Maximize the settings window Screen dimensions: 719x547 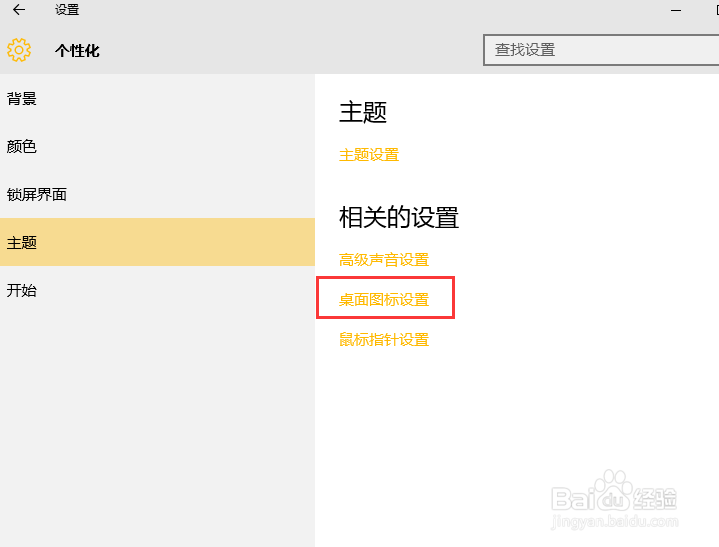(717, 10)
